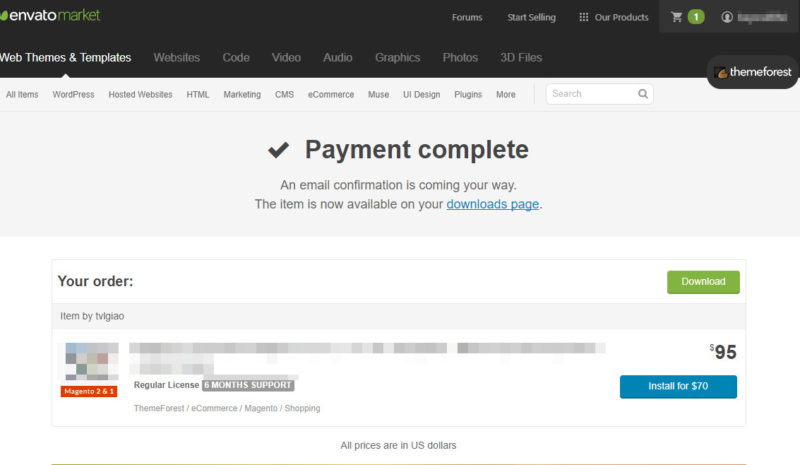Image resolution: width=800 pixels, height=465 pixels.
Task: Open the blurred username account menu
Action: [x=762, y=17]
